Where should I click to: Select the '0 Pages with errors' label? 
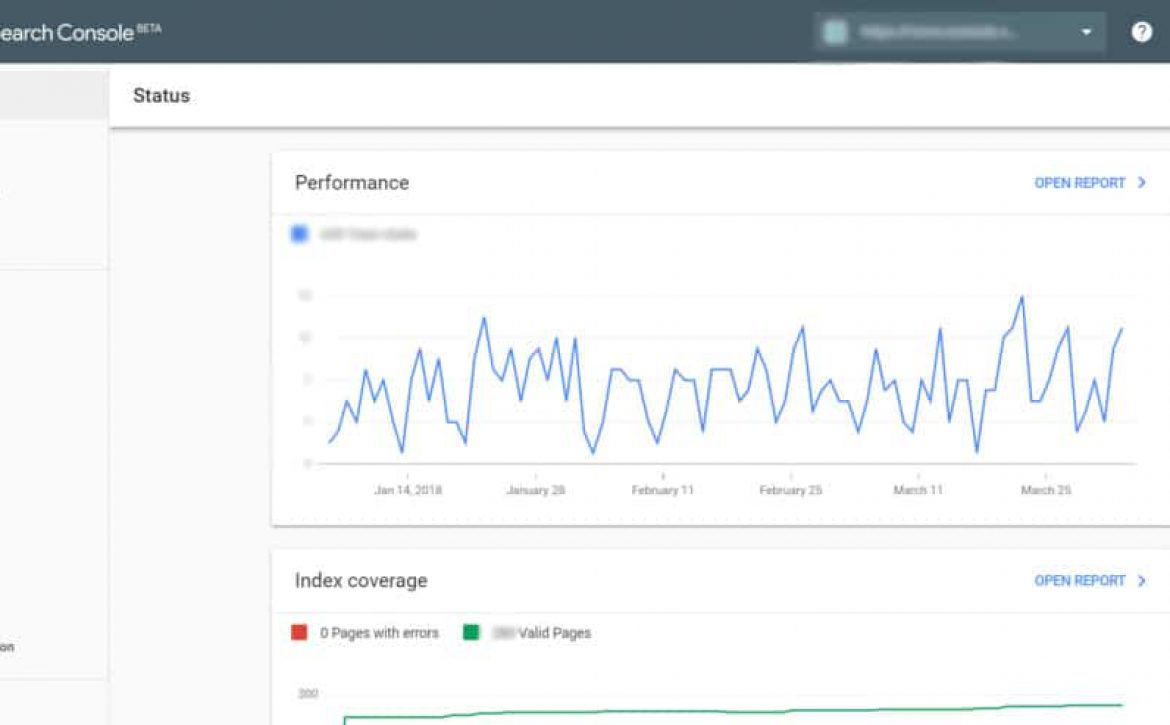379,633
